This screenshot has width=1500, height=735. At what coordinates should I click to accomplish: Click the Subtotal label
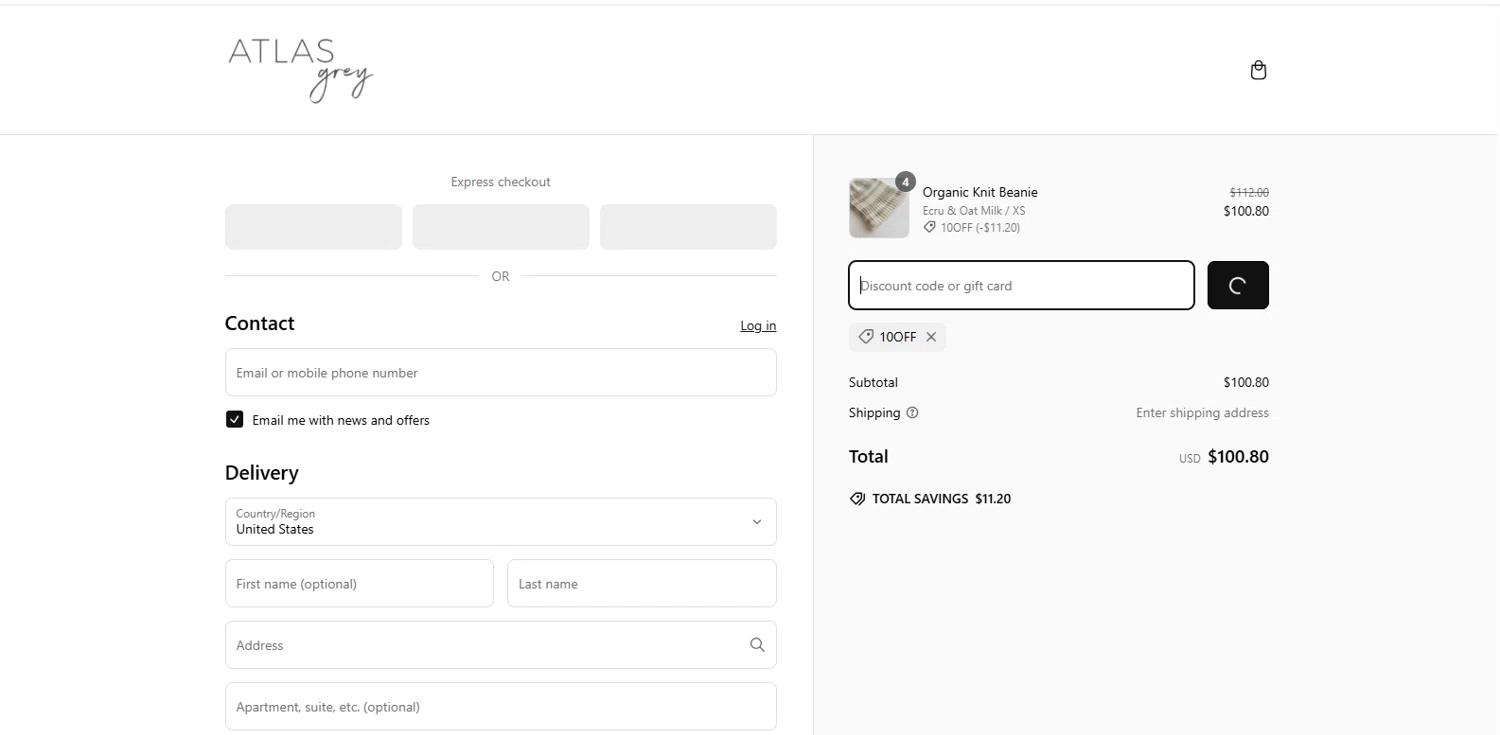873,382
